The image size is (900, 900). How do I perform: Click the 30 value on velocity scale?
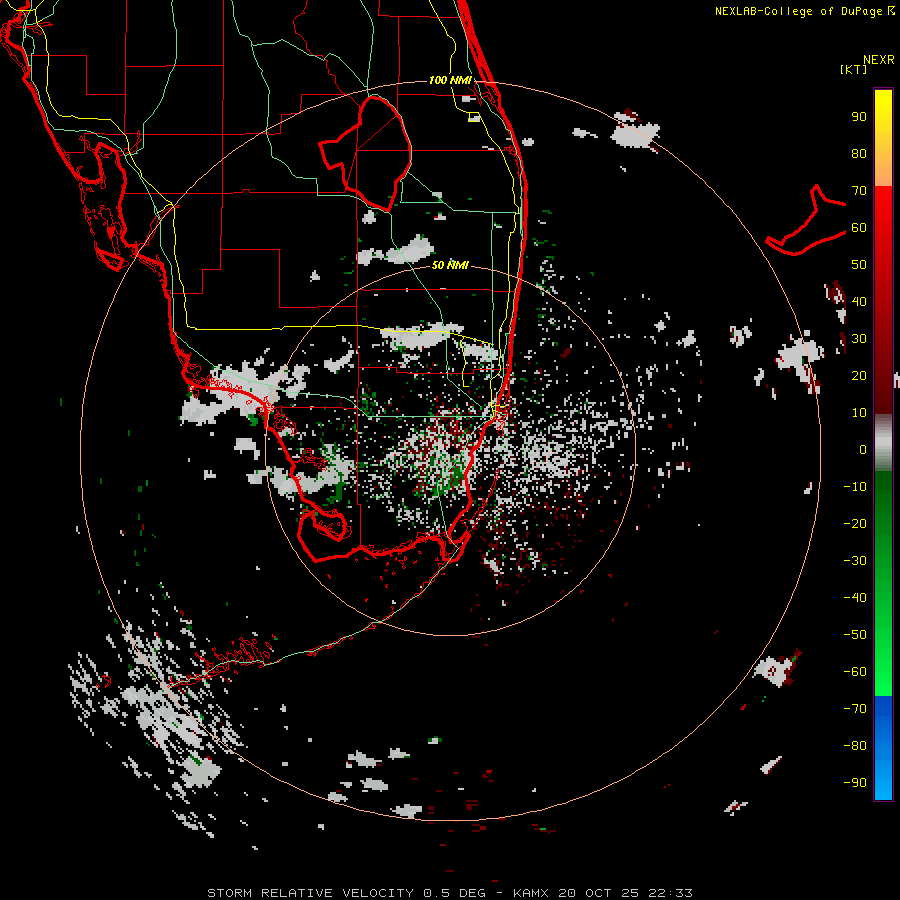(x=859, y=339)
